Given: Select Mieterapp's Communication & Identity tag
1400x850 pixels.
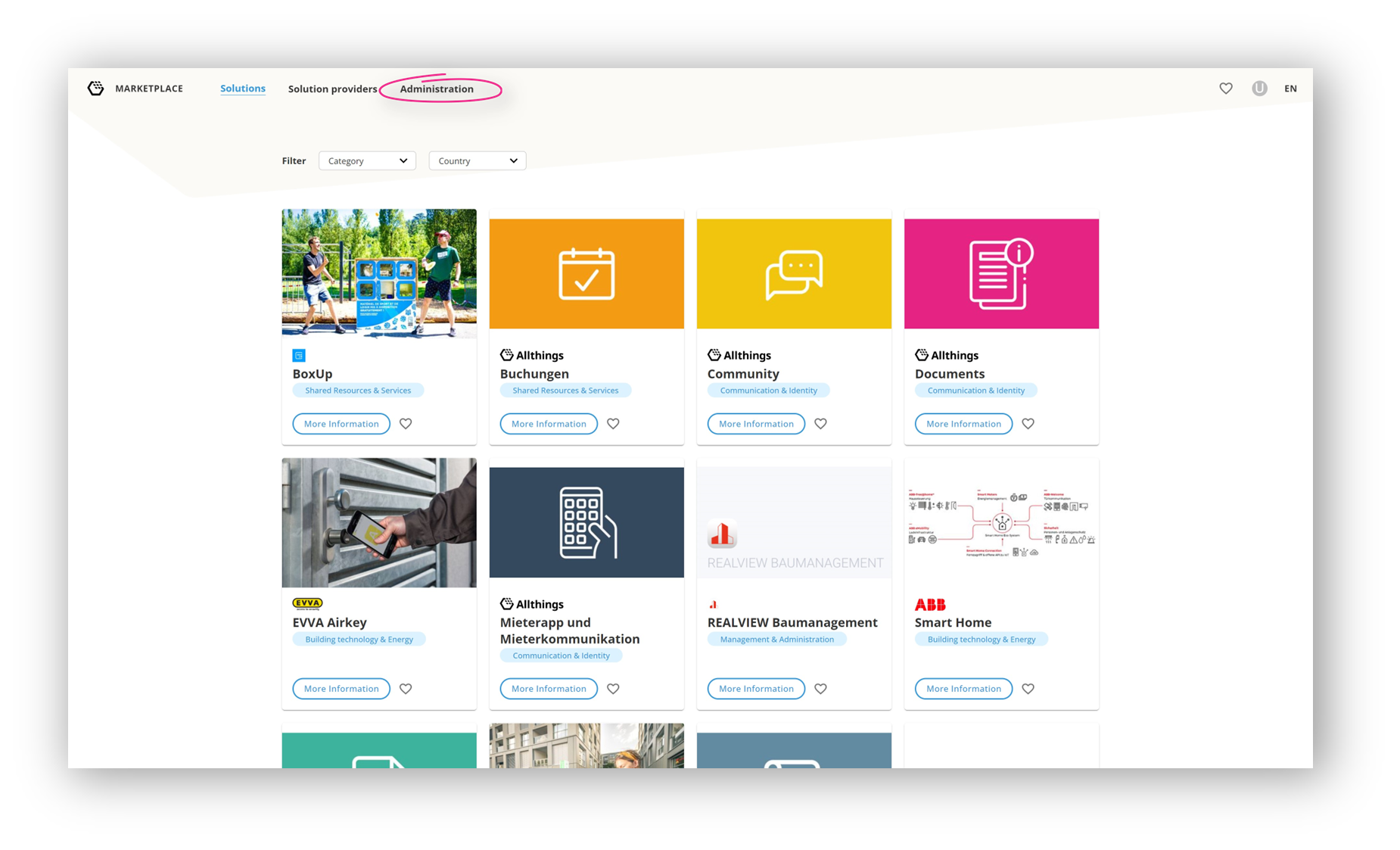Looking at the screenshot, I should (562, 655).
